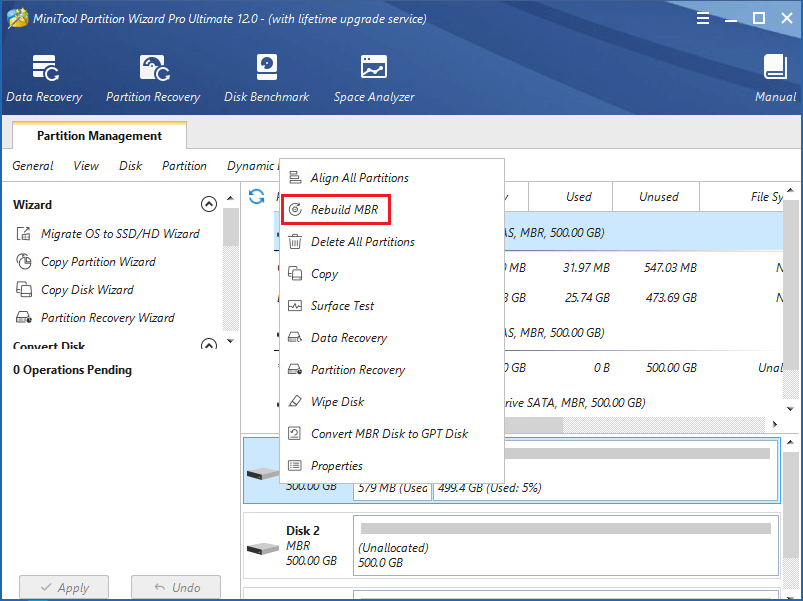Open the Partition menu

coord(184,166)
